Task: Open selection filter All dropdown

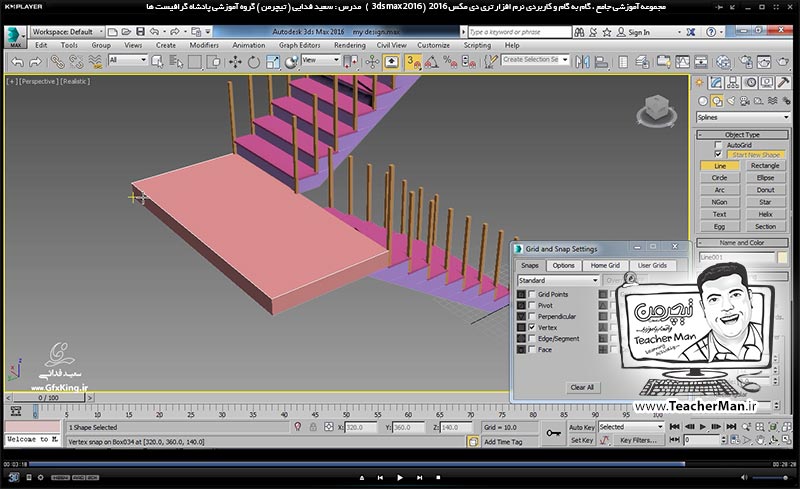Action: click(128, 60)
